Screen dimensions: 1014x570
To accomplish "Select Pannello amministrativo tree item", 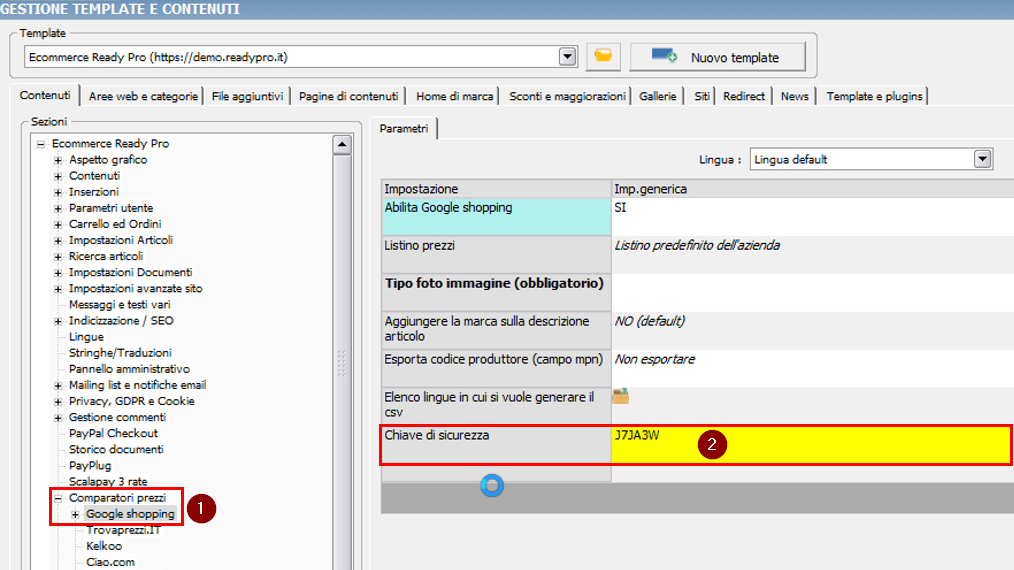I will tap(129, 369).
